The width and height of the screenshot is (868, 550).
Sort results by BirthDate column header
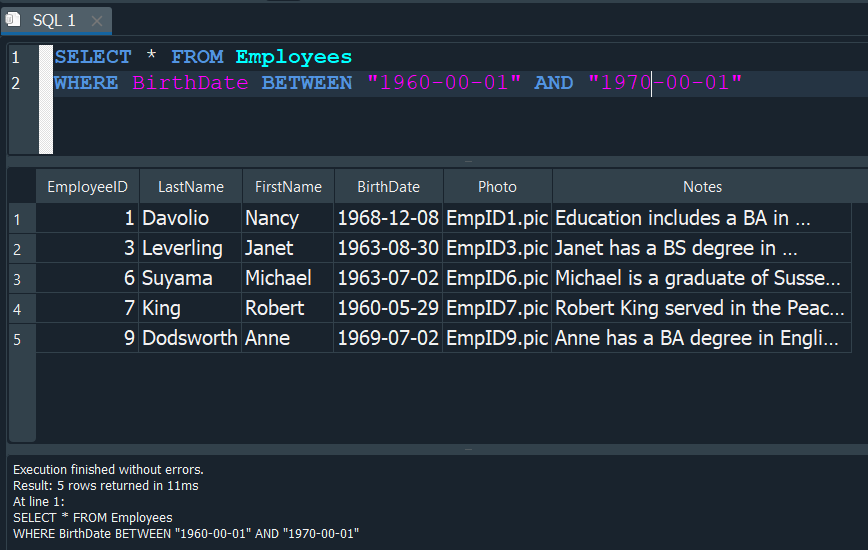coord(388,186)
